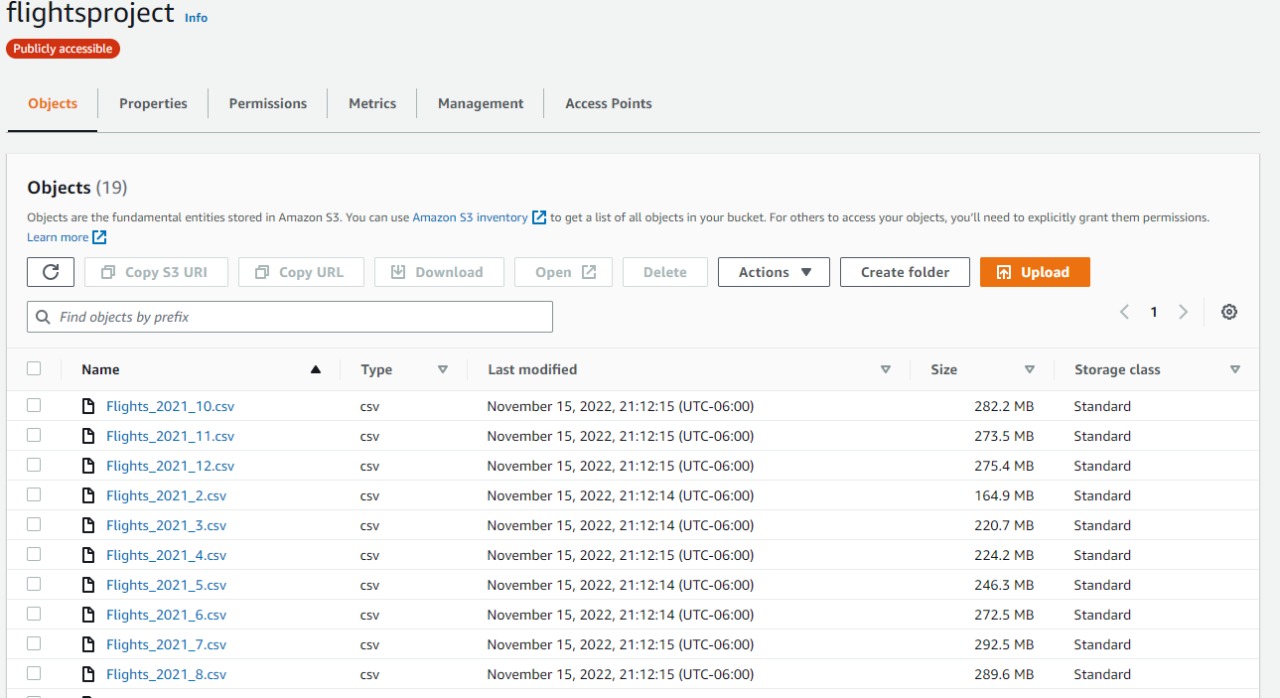Open the Actions dropdown menu
This screenshot has height=698, width=1280.
pyautogui.click(x=774, y=272)
